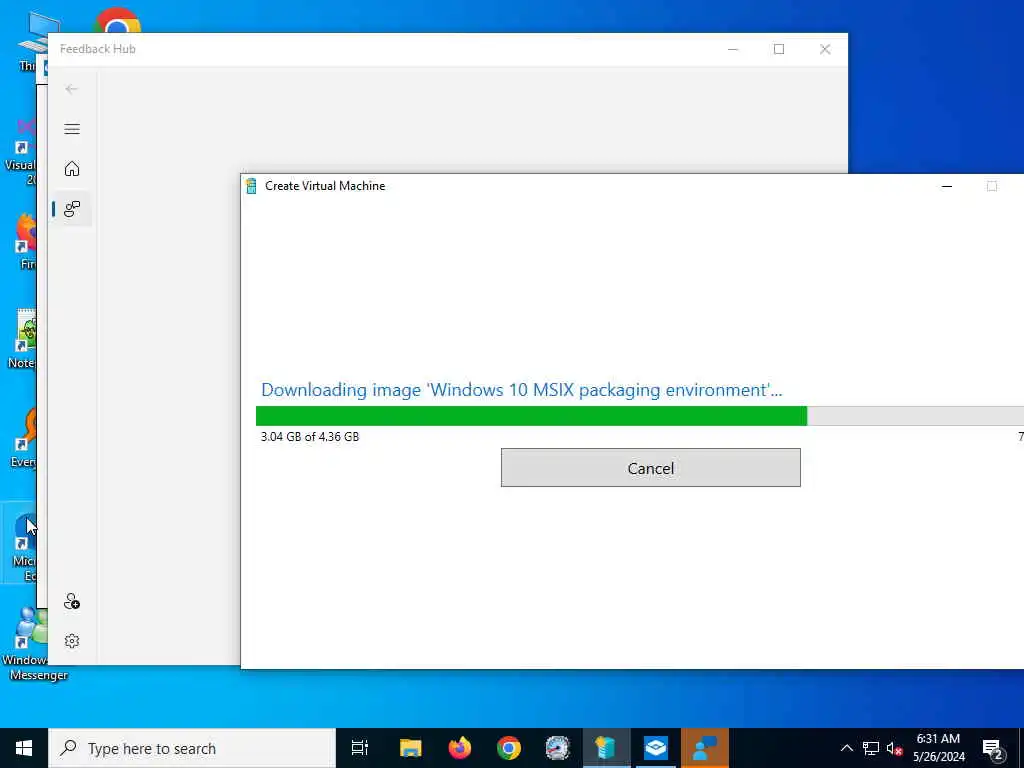Open the speedometer app on taskbar
The image size is (1024, 768).
(558, 748)
